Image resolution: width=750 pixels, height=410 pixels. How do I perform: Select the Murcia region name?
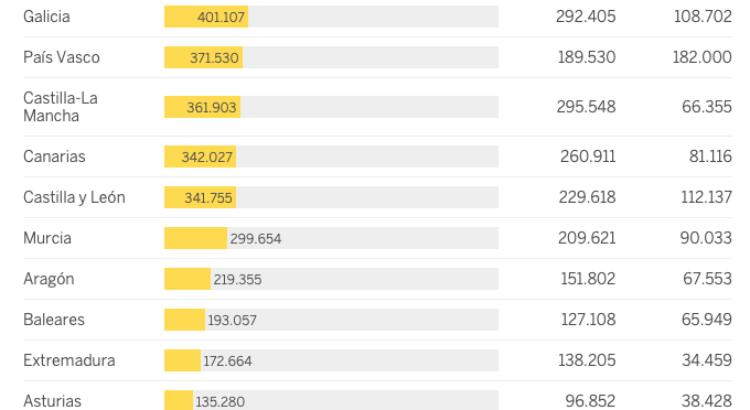pyautogui.click(x=48, y=238)
